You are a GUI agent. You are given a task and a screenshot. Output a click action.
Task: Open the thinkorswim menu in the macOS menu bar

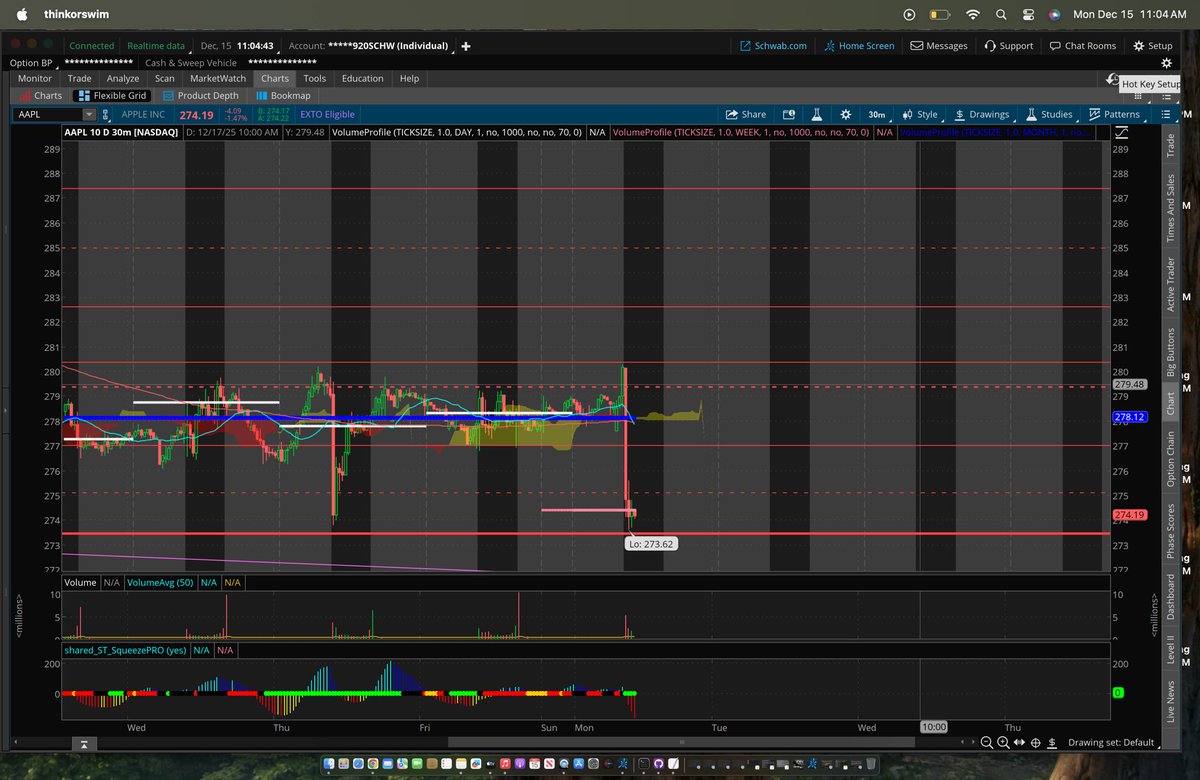pyautogui.click(x=75, y=15)
